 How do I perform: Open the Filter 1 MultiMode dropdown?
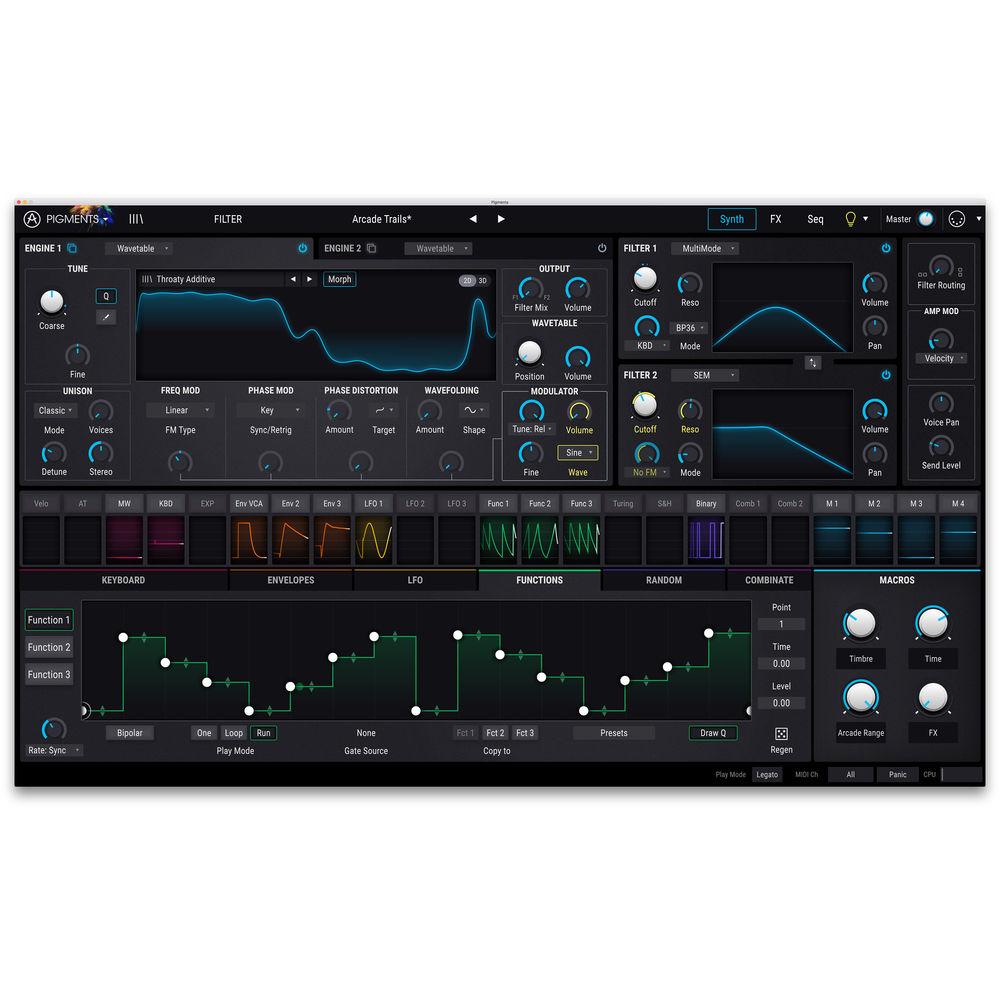(706, 248)
